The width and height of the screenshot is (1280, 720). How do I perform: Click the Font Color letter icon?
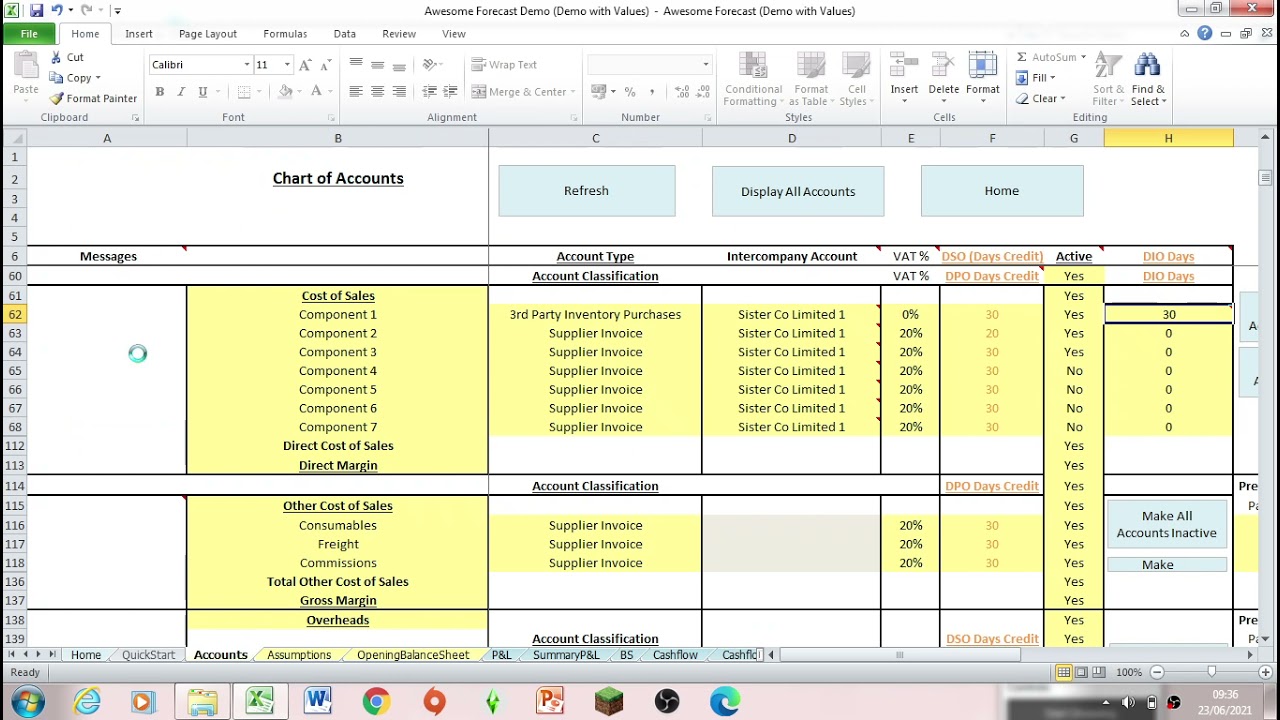pos(316,92)
